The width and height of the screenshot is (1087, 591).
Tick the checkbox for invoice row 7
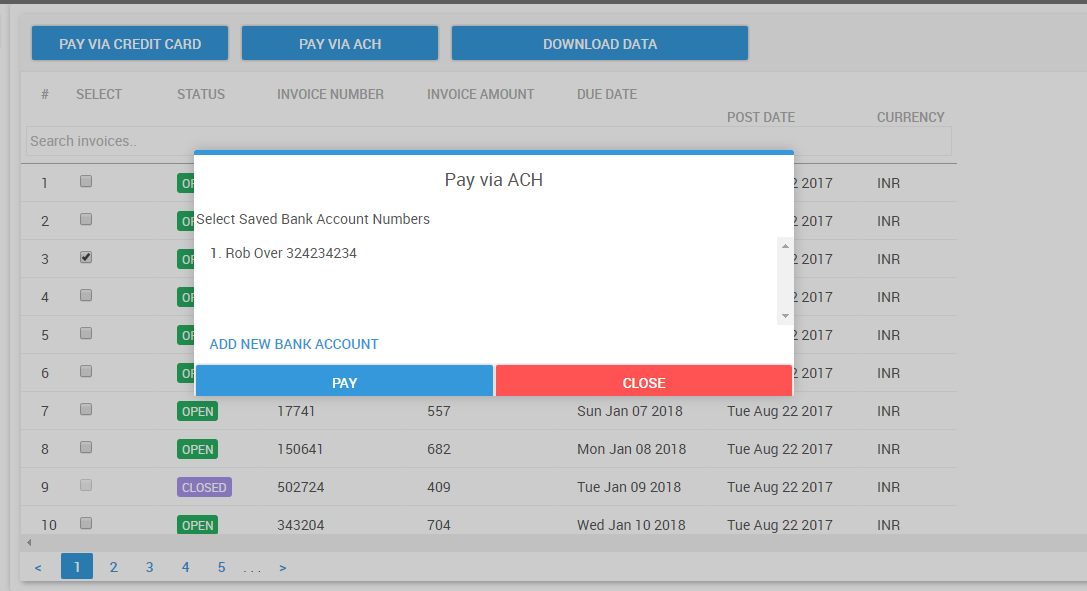[x=86, y=409]
